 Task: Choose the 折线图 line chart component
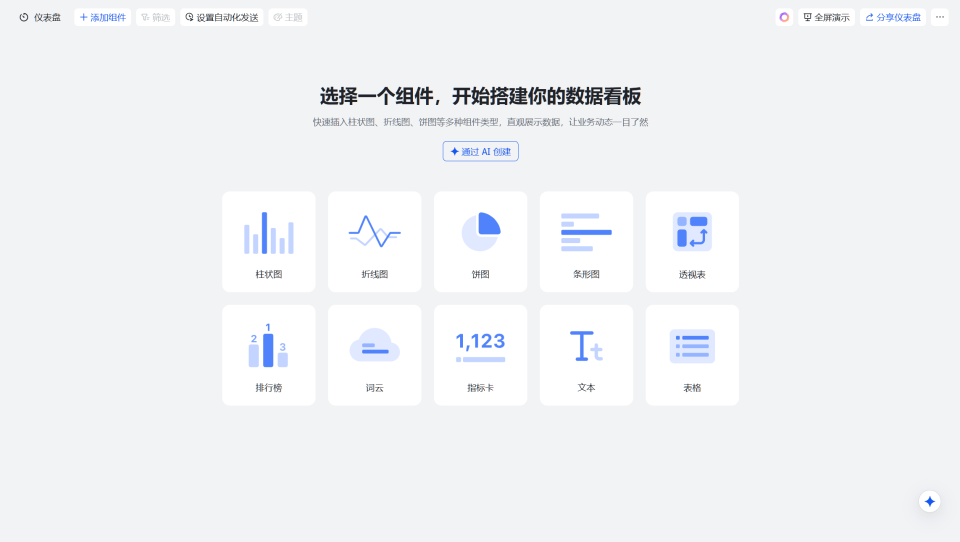click(x=375, y=241)
